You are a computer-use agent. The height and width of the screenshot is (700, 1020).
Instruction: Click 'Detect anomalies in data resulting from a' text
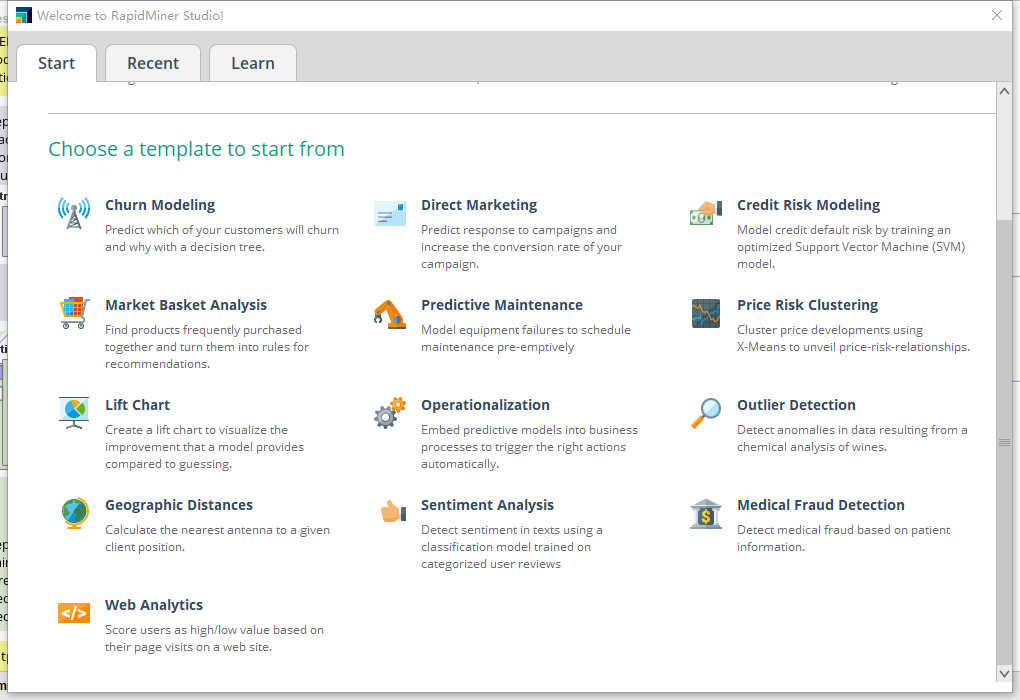coord(852,430)
